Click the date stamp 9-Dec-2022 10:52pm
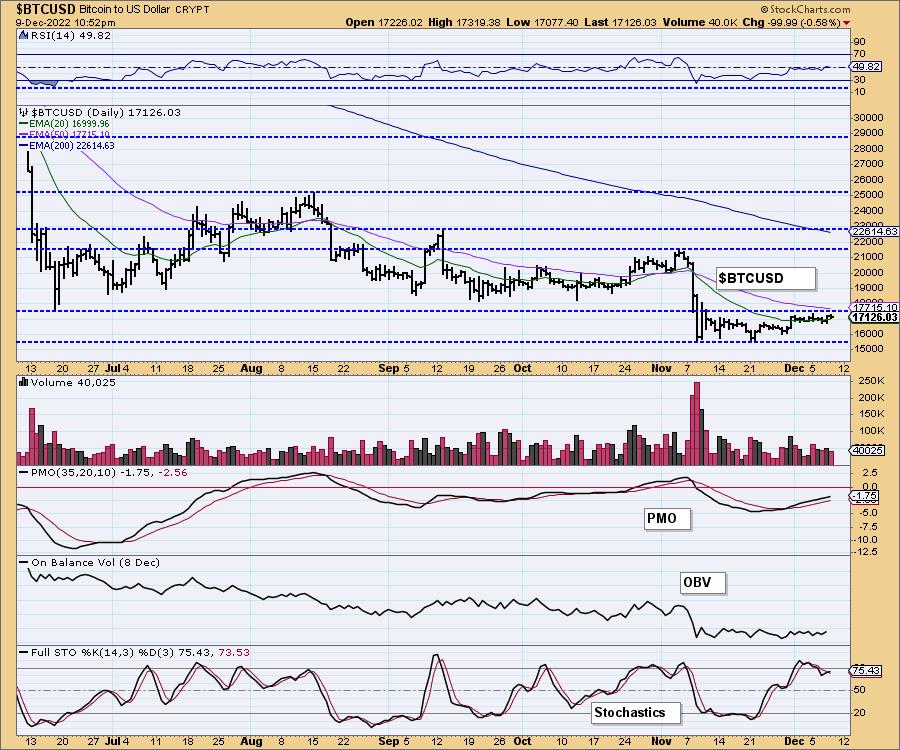The width and height of the screenshot is (900, 750). coord(65,23)
